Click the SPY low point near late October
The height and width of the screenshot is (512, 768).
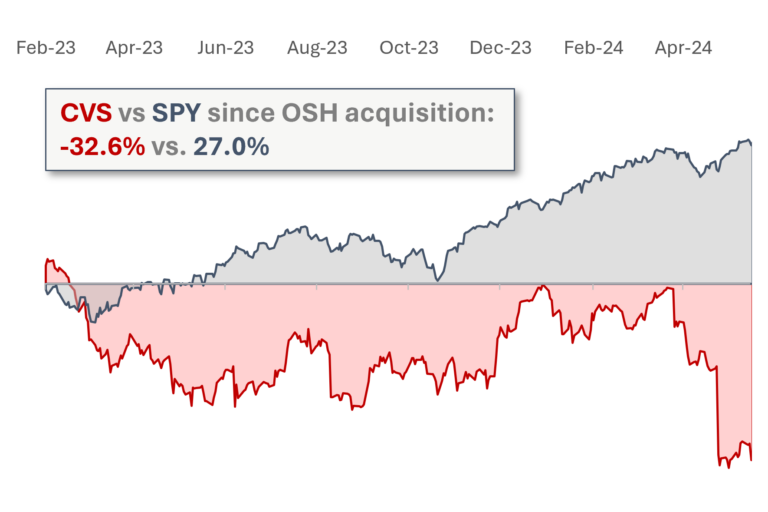437,280
